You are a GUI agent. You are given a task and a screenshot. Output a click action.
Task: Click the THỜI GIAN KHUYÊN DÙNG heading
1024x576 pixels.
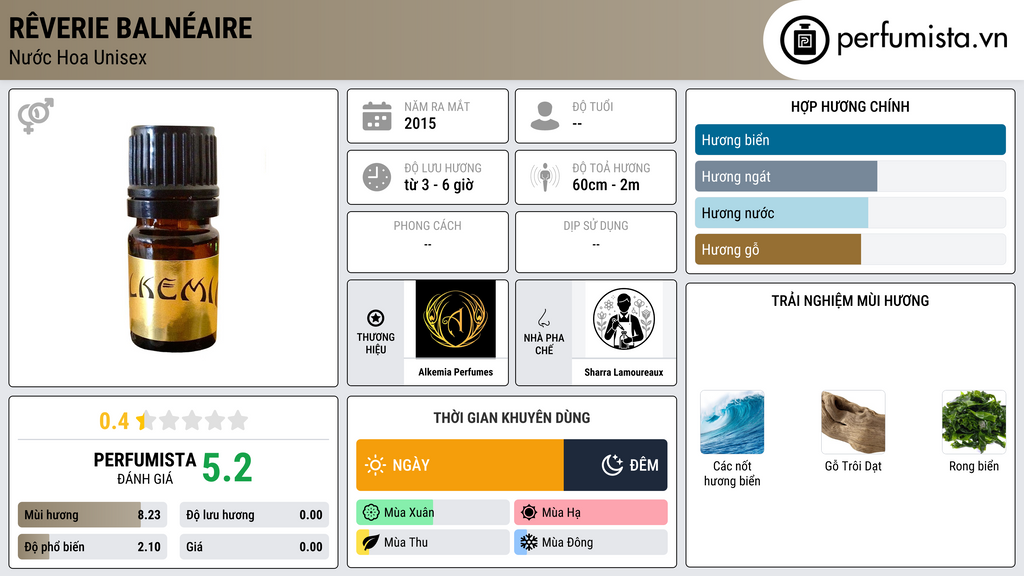(512, 418)
